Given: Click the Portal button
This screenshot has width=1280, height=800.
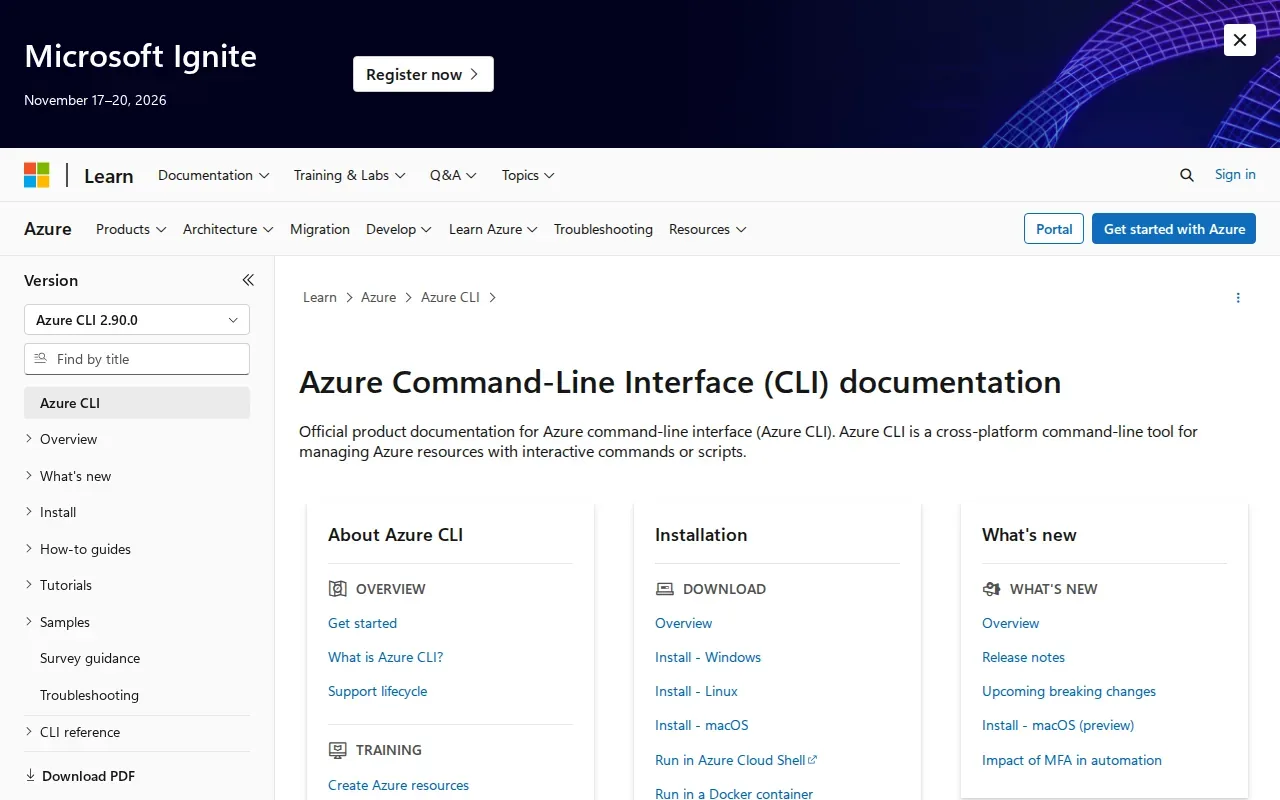Looking at the screenshot, I should pos(1054,229).
